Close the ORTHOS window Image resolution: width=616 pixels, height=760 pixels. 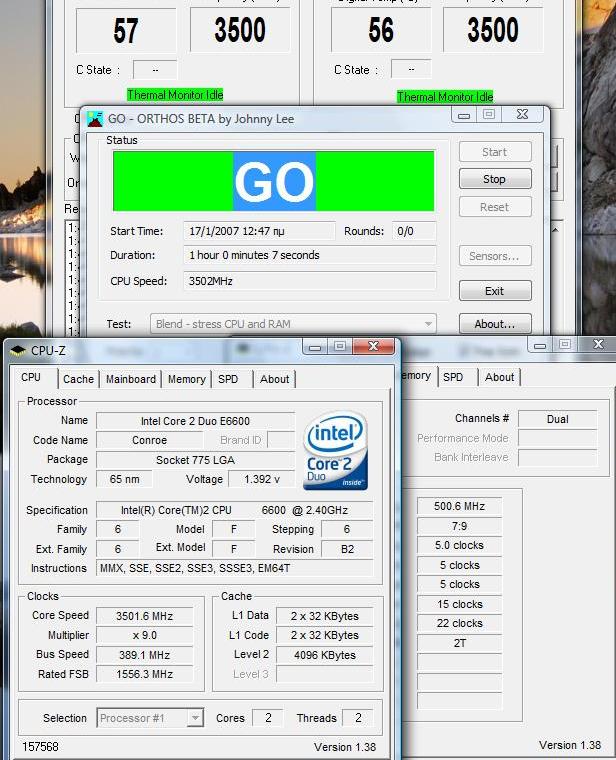(522, 115)
